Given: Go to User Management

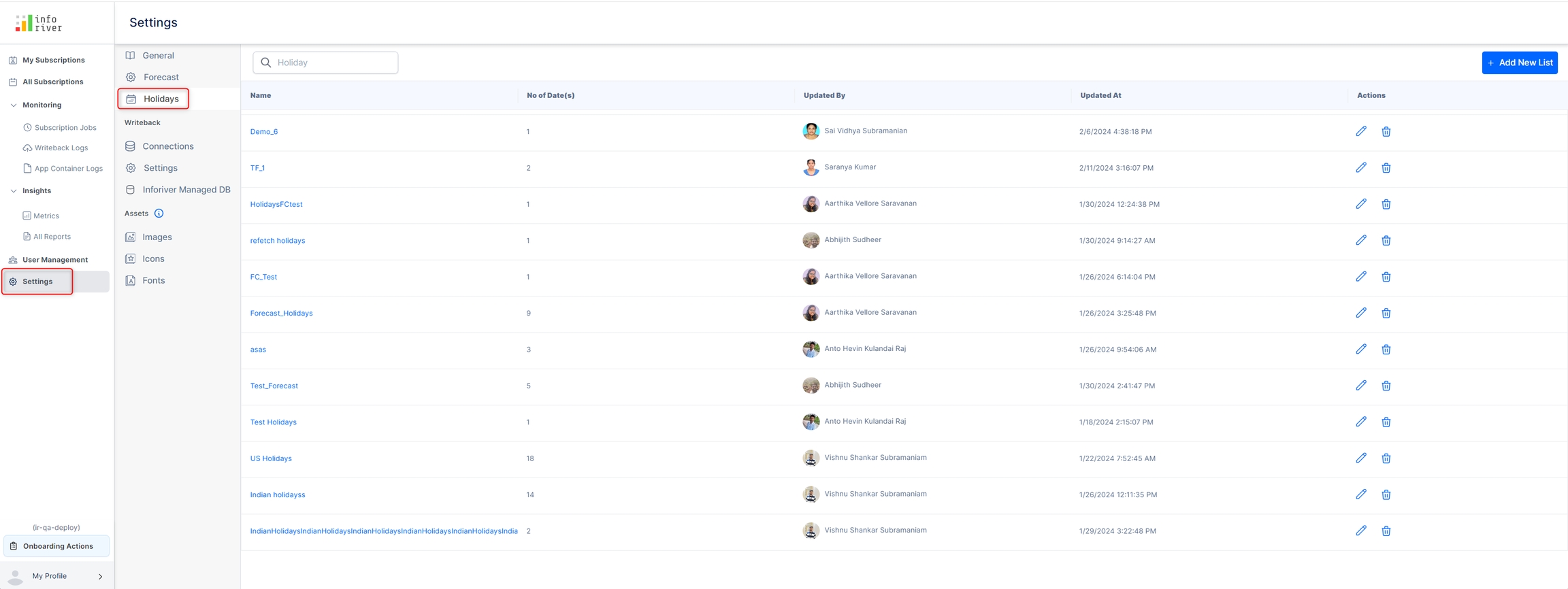Looking at the screenshot, I should pyautogui.click(x=54, y=260).
